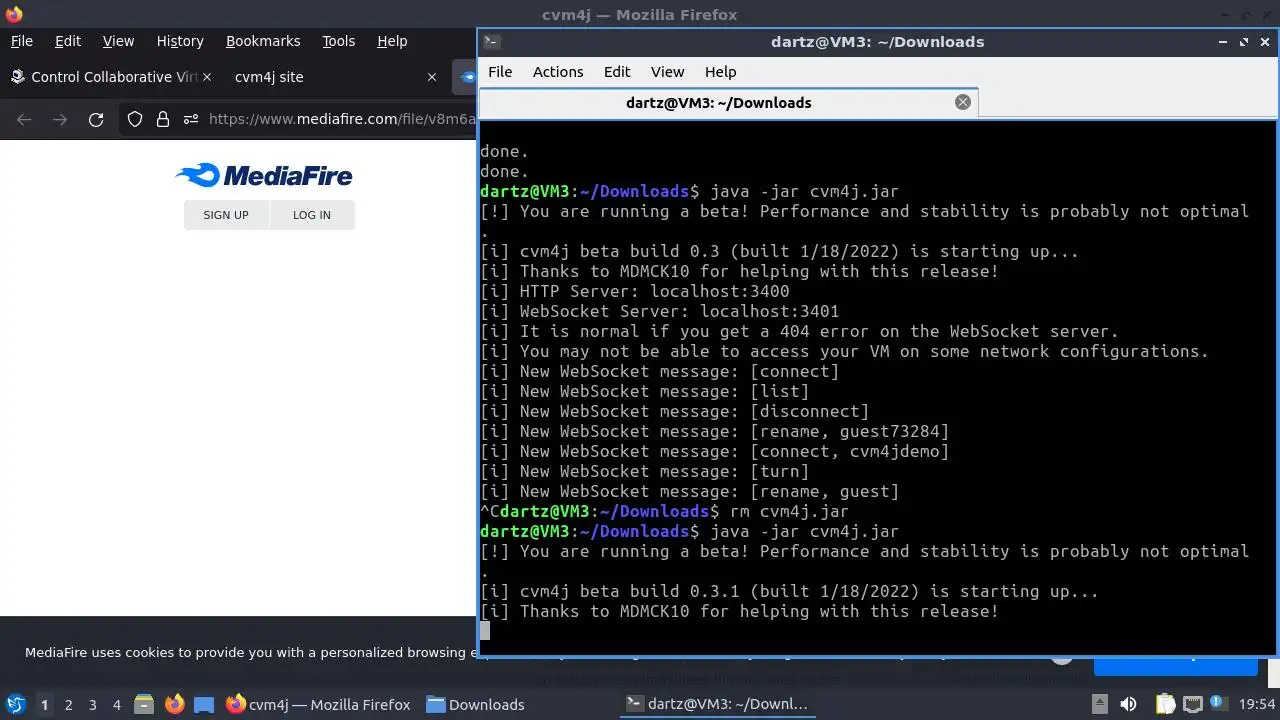Switch to workspace 3
The width and height of the screenshot is (1280, 720).
point(93,705)
